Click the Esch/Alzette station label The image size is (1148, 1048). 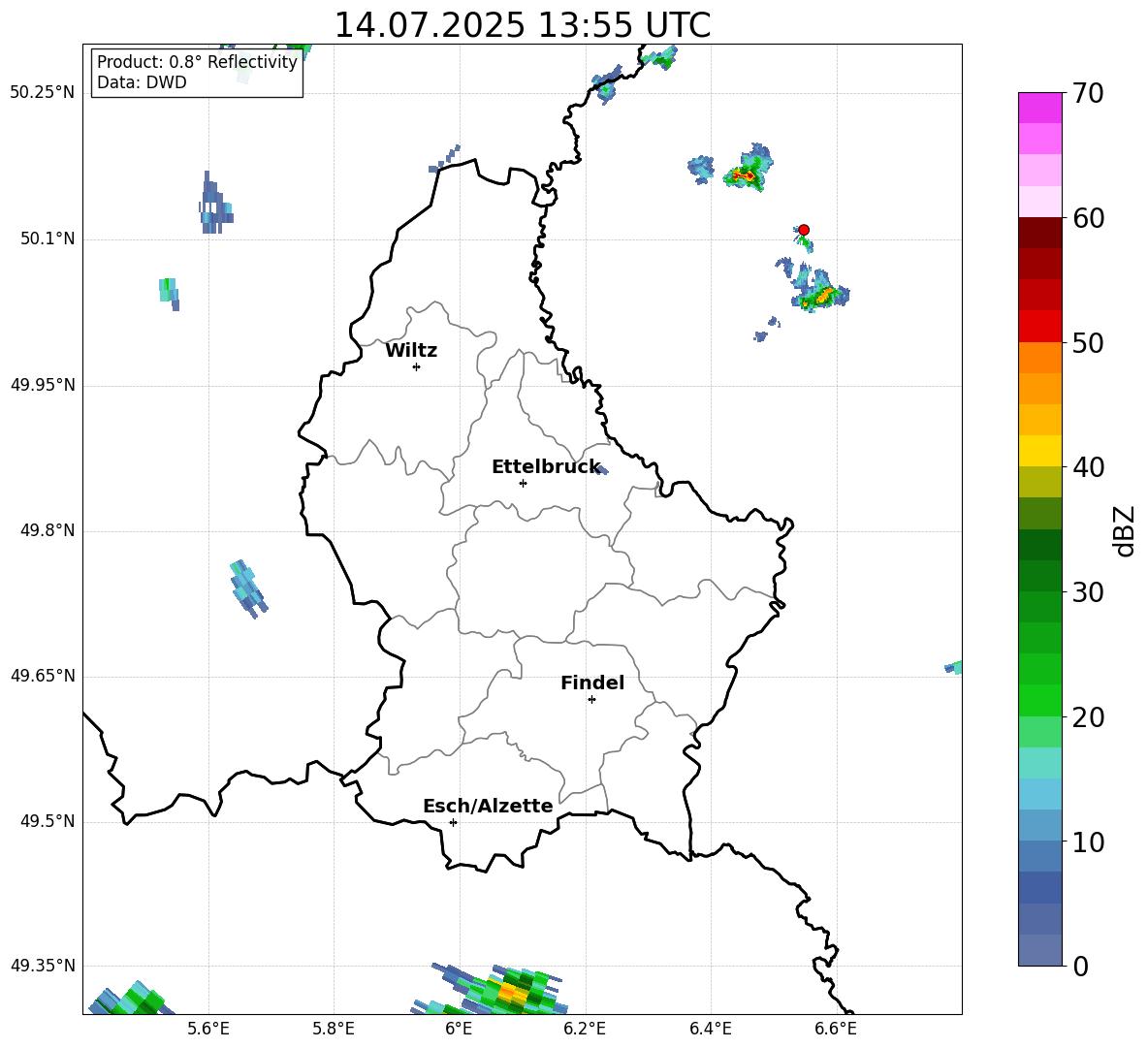point(488,806)
